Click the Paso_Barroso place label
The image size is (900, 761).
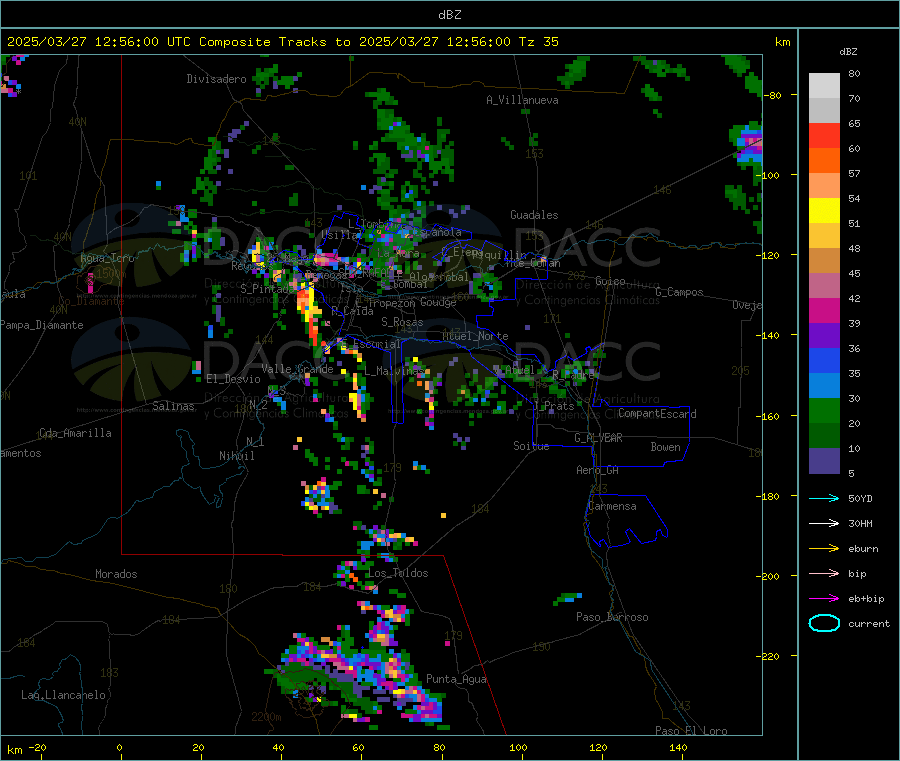612,617
